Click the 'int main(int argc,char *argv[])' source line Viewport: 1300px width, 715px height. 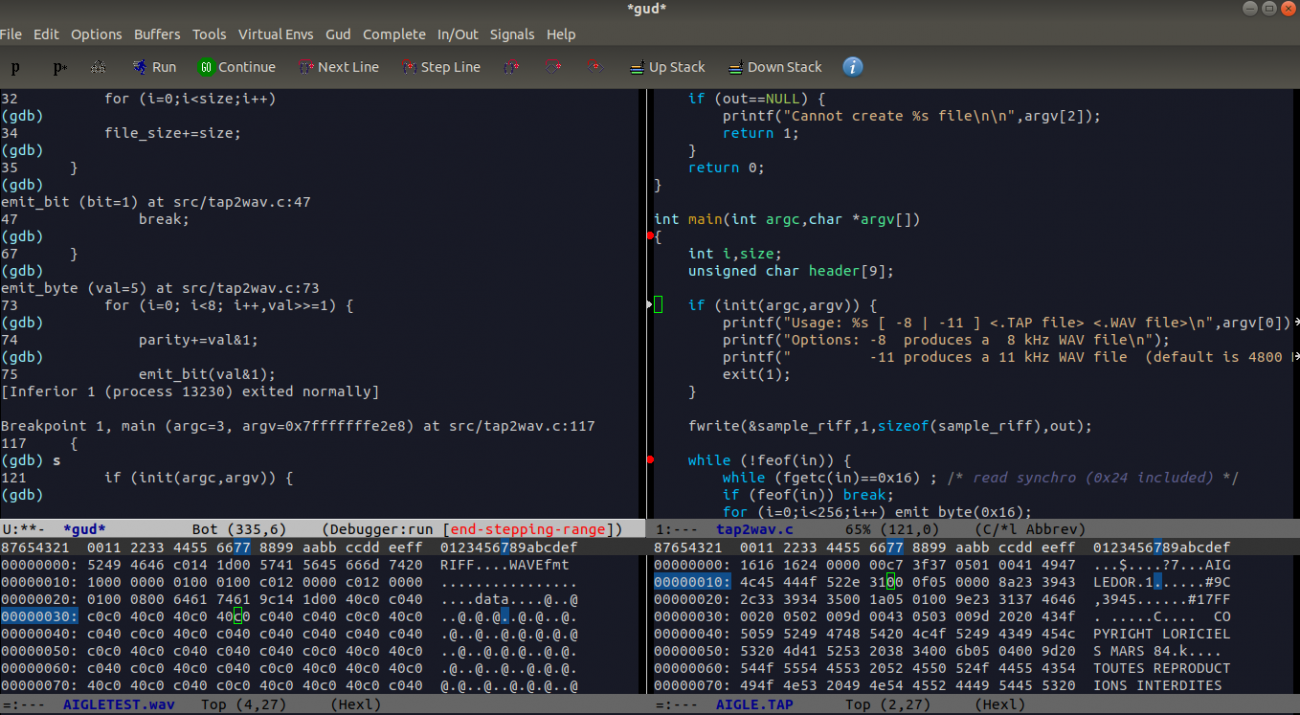tap(787, 219)
